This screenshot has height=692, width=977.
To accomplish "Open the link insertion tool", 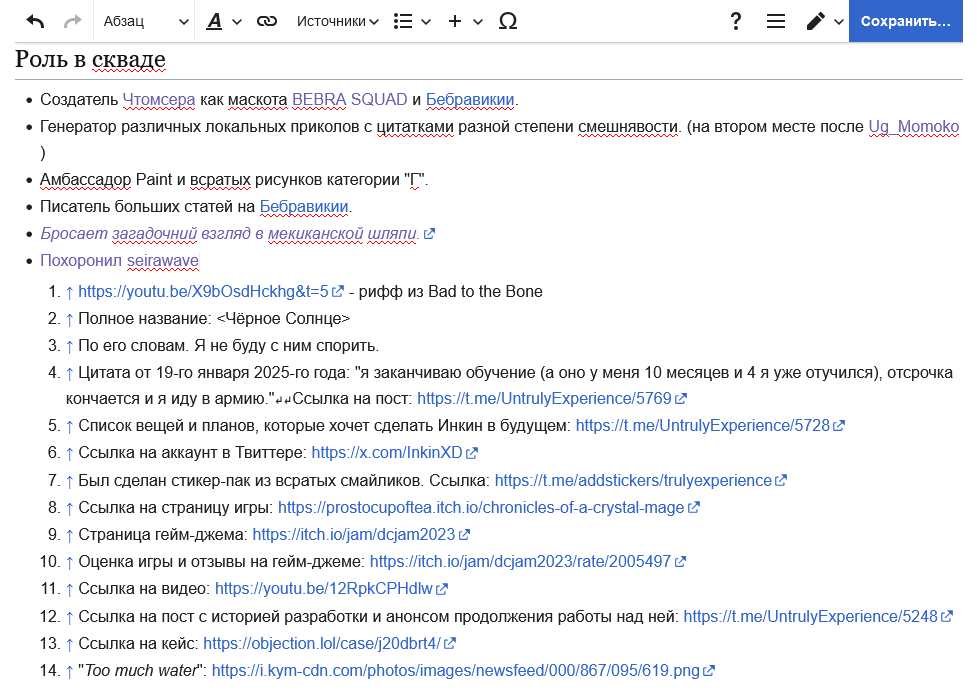I will coord(266,21).
